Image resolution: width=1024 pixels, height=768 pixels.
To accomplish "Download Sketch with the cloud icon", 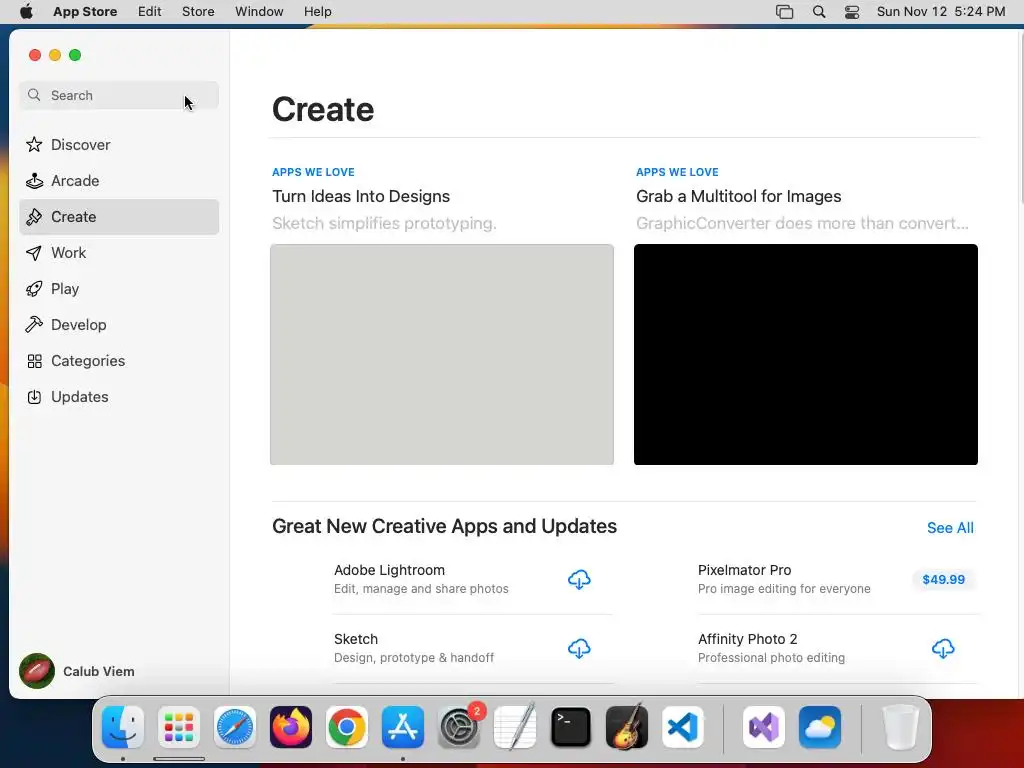I will [x=579, y=648].
